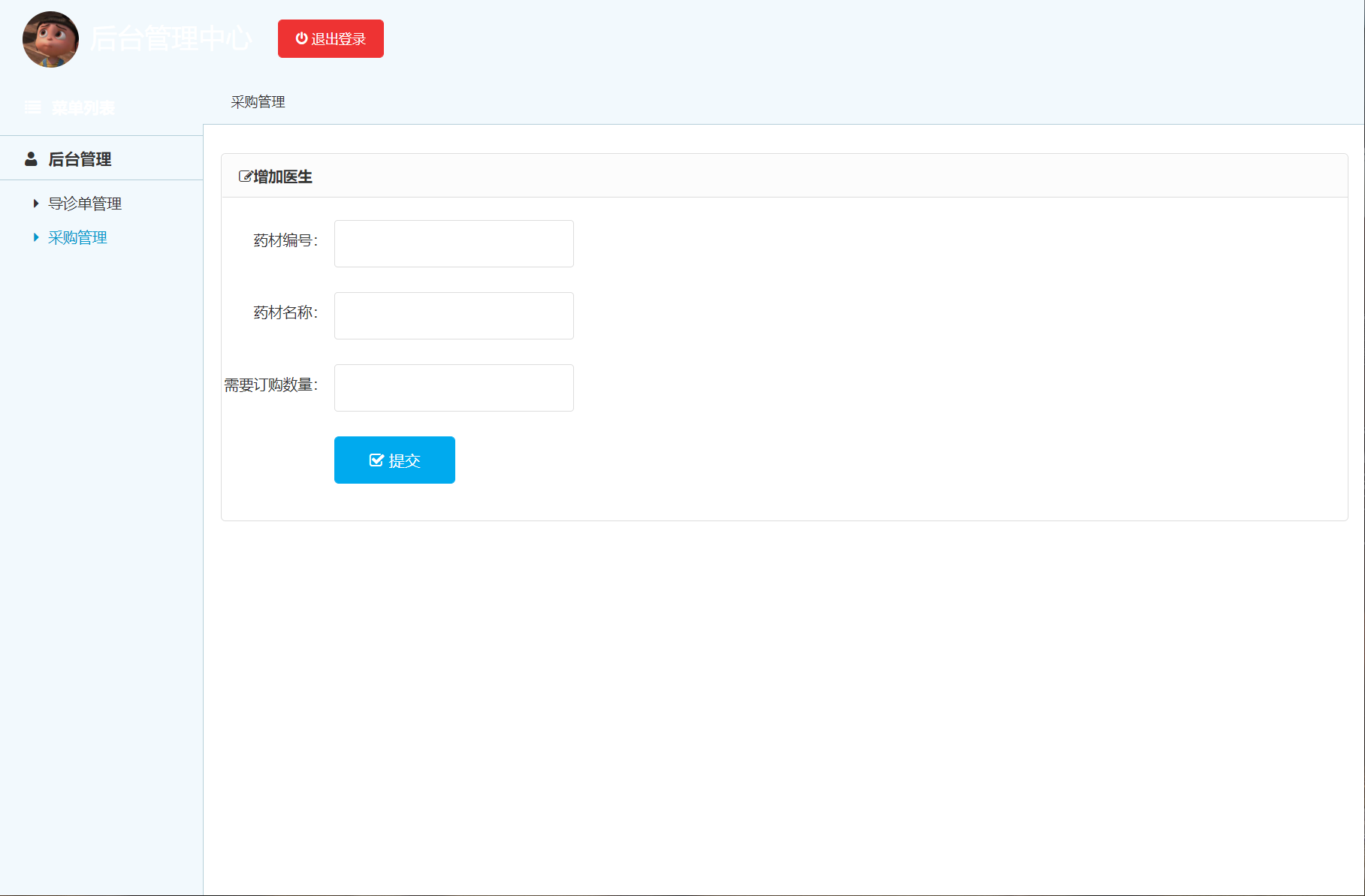Open the 采购管理 sidebar link

coord(77,237)
